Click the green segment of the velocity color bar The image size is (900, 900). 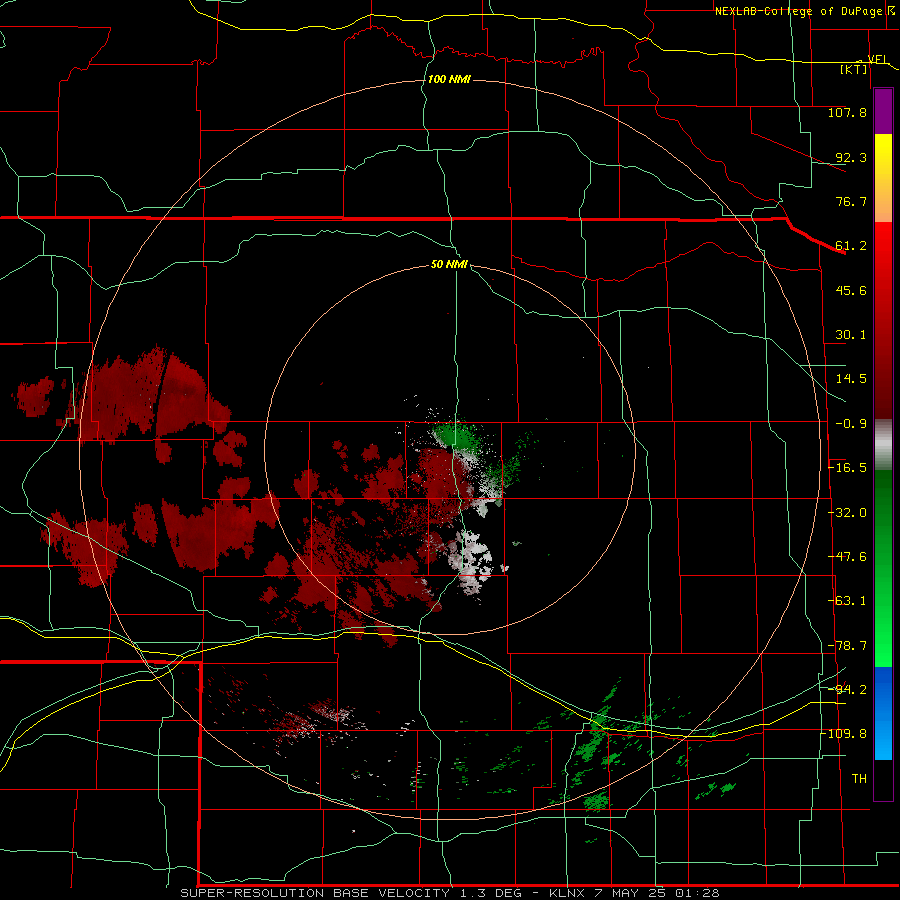click(883, 569)
